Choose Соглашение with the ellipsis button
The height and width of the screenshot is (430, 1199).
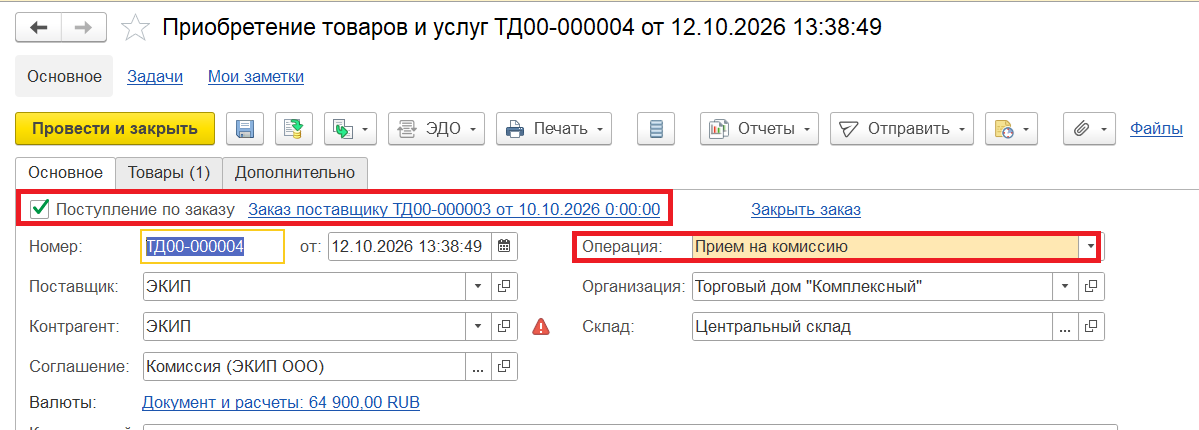(478, 366)
